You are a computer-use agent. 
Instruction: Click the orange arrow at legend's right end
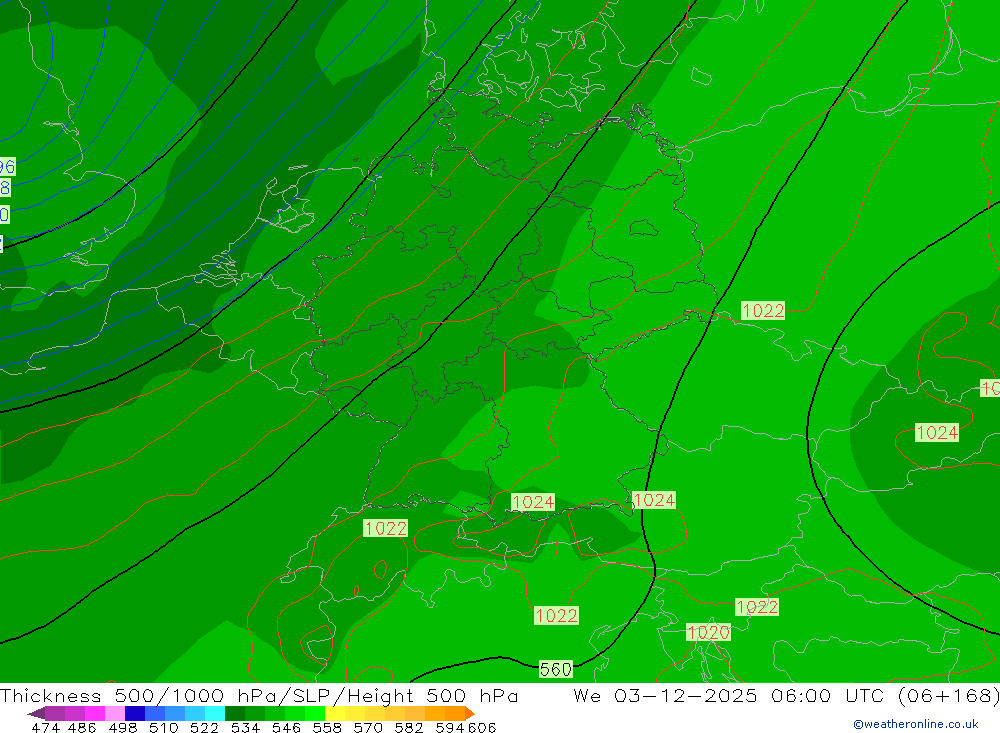470,713
